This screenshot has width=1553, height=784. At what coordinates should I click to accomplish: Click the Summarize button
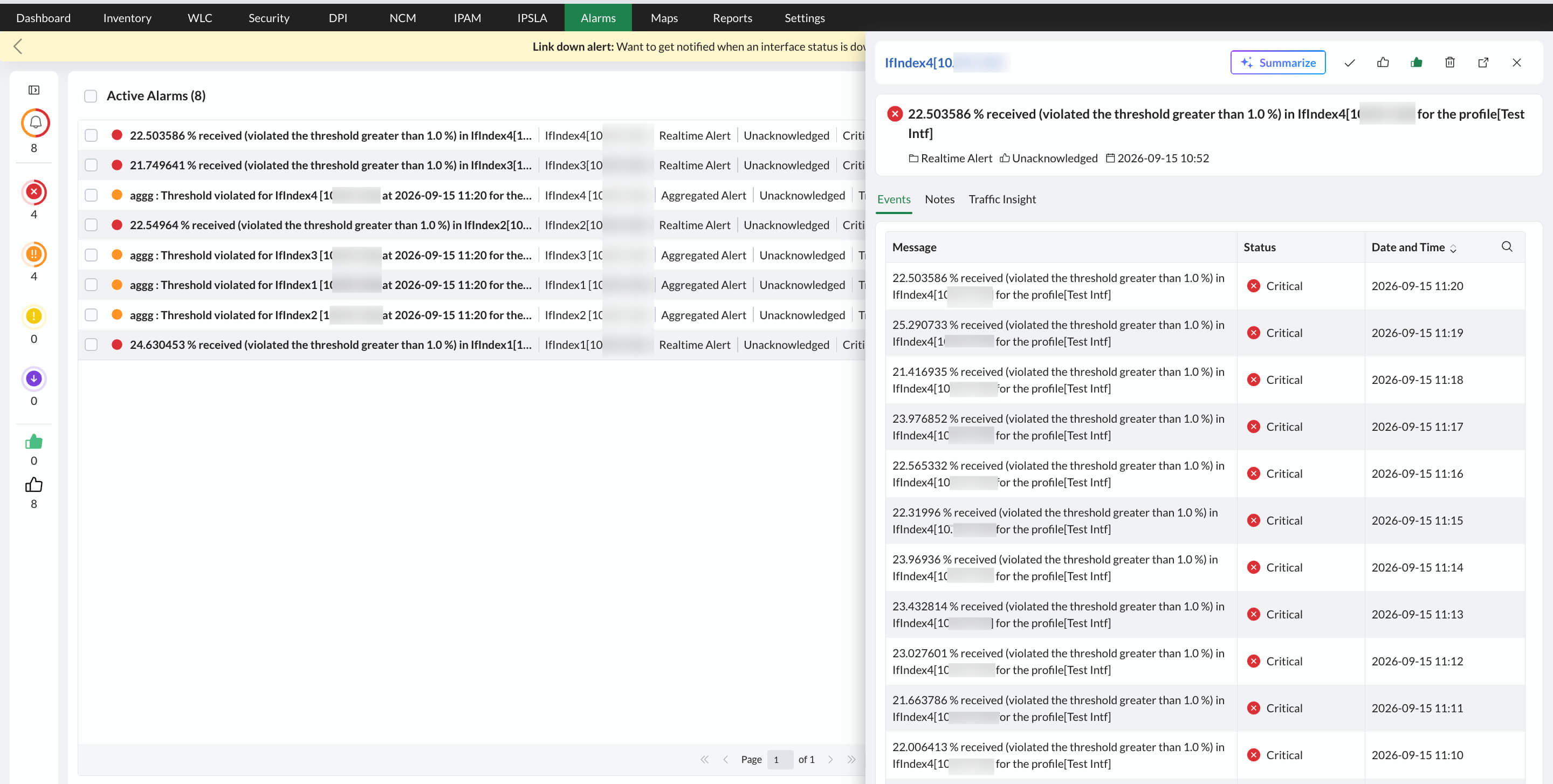pos(1277,63)
